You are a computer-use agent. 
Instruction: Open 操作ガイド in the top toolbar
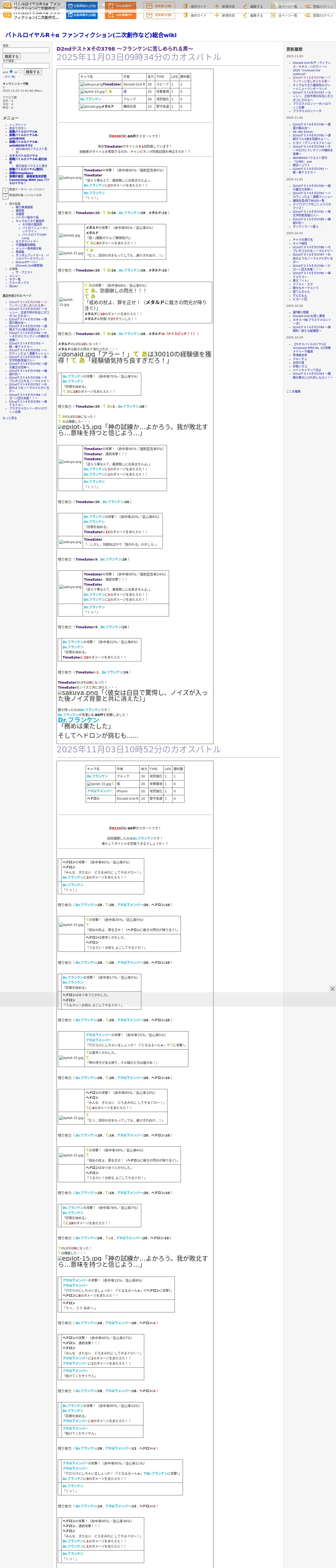(194, 15)
